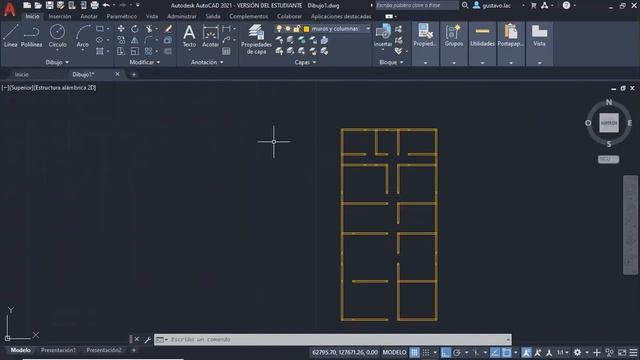Image resolution: width=640 pixels, height=360 pixels.
Task: Select the Copy tool in Modificar panel
Action: coord(121,40)
